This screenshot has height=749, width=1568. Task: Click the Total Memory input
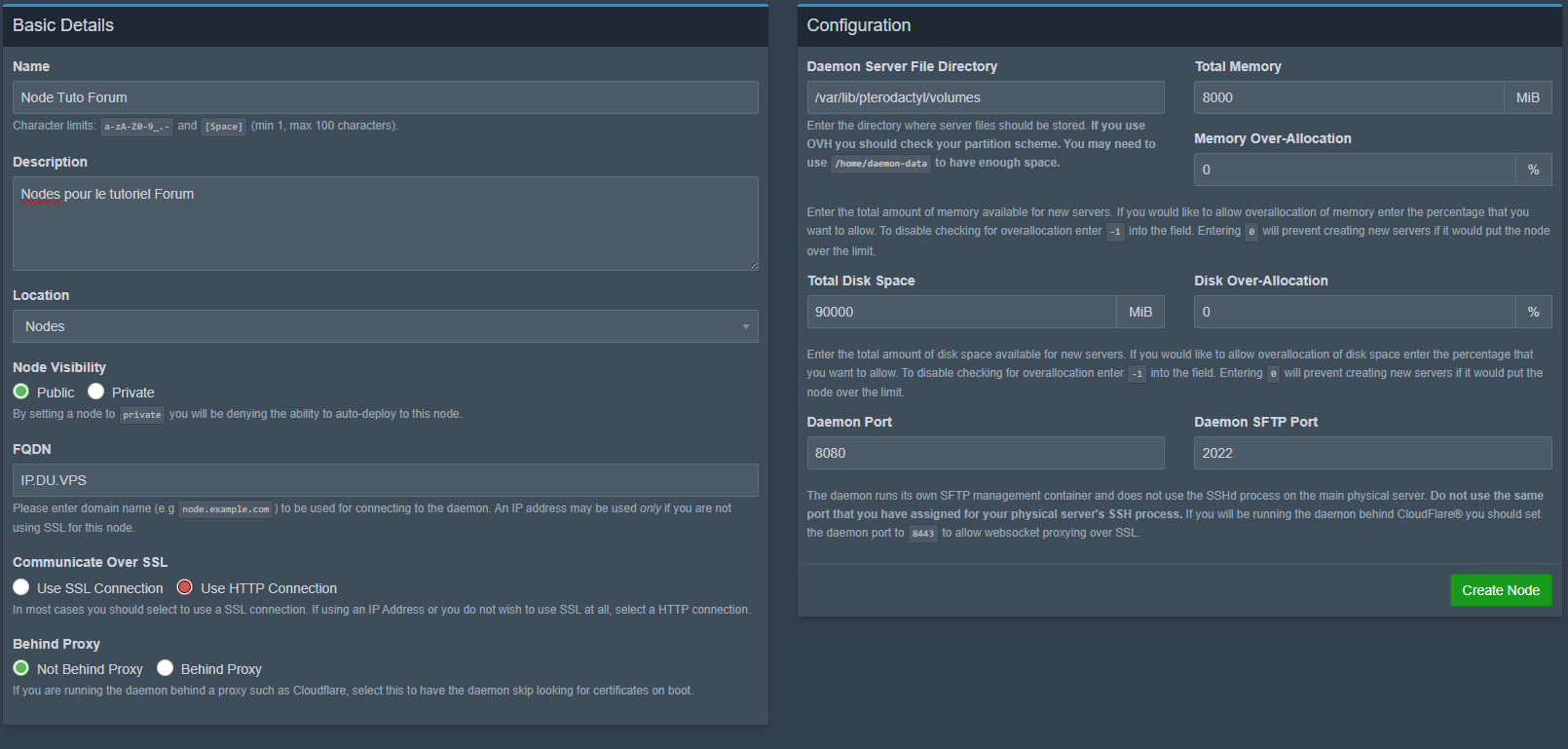tap(1349, 97)
